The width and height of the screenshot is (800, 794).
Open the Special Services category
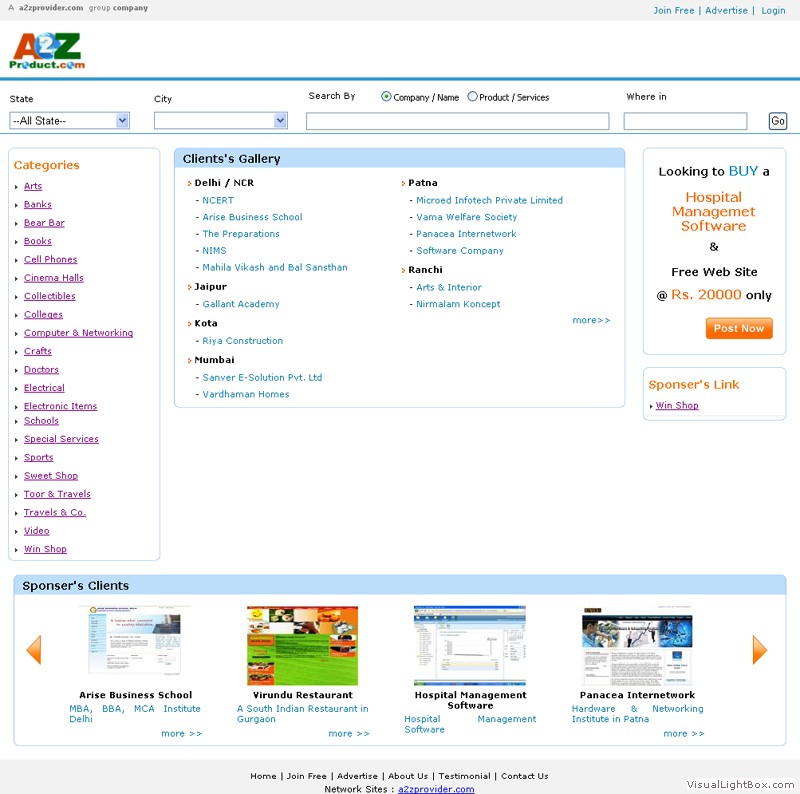pos(61,439)
